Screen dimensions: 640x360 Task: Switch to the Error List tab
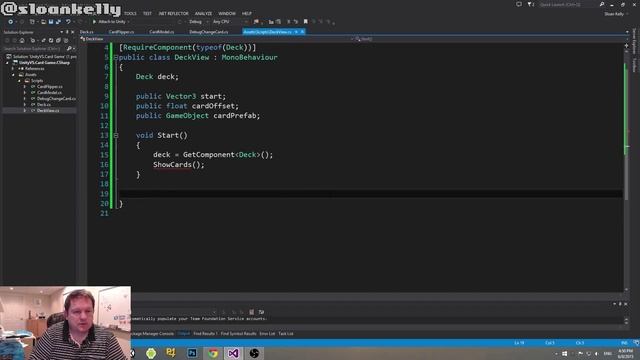[x=267, y=334]
